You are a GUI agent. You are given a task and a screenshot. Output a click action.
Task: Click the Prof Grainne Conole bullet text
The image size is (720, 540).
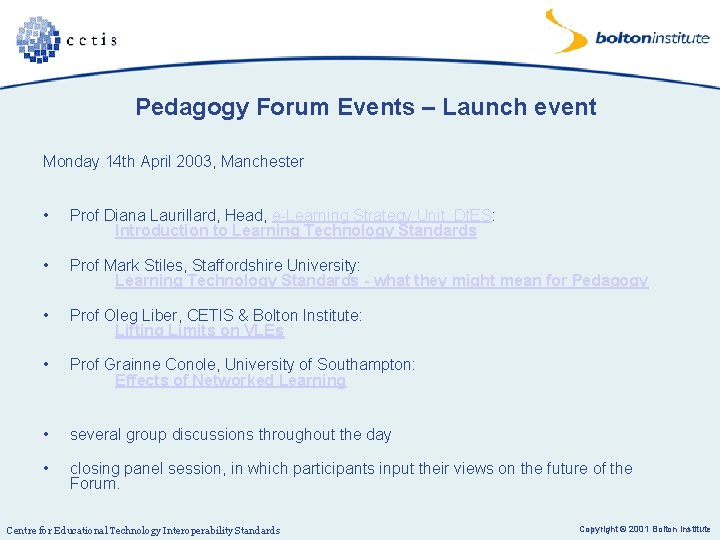coord(242,365)
